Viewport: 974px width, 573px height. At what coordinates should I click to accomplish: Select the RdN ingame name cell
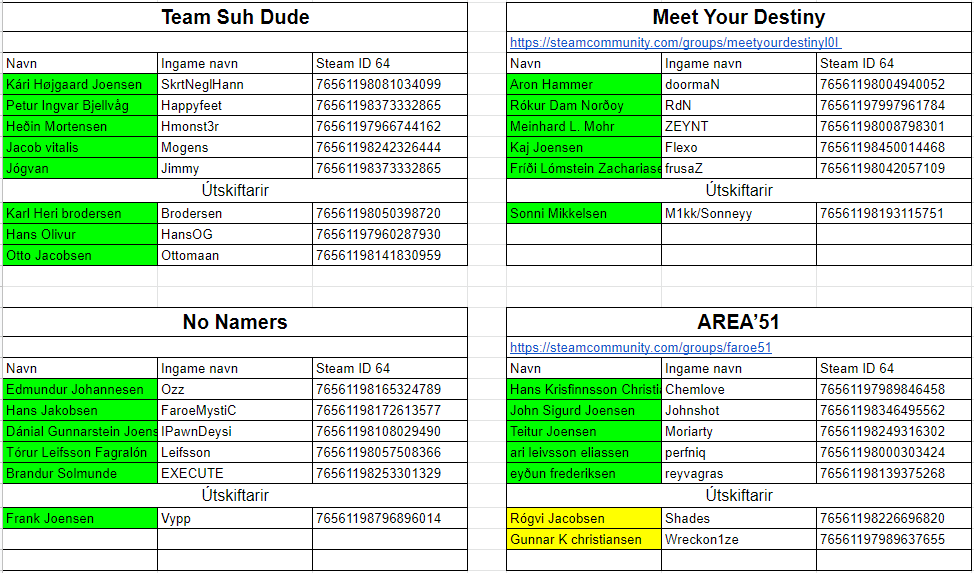739,106
